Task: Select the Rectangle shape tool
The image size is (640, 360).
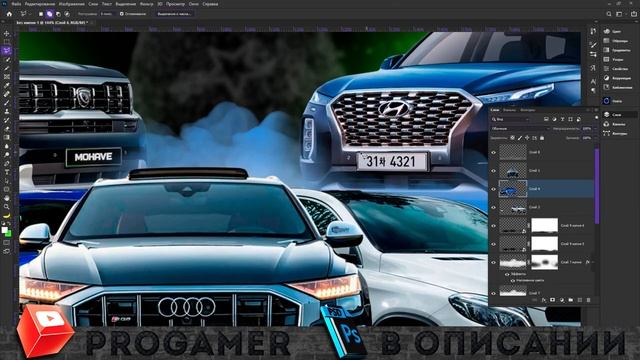Action: [7, 189]
